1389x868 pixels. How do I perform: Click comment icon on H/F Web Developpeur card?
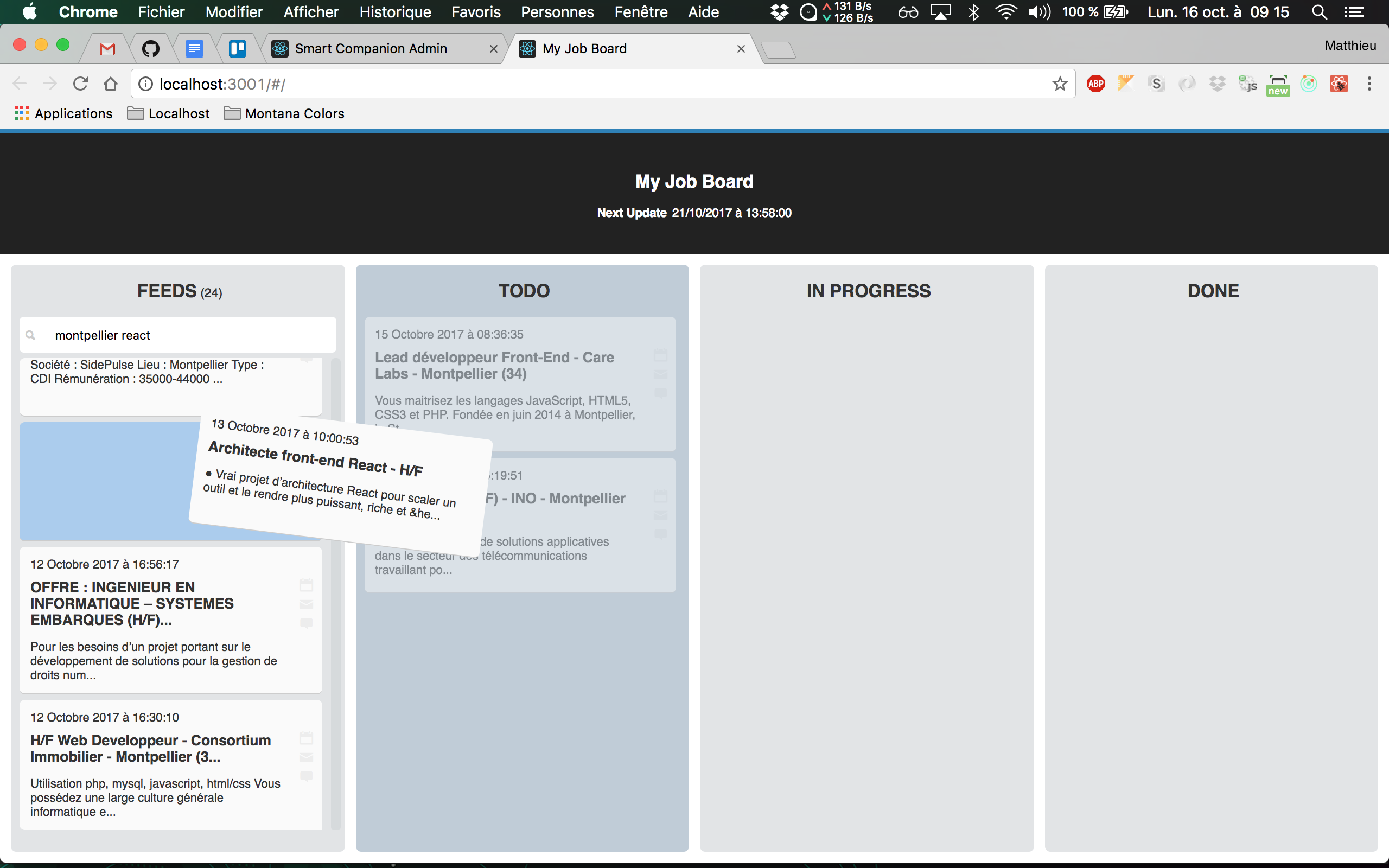click(x=306, y=776)
